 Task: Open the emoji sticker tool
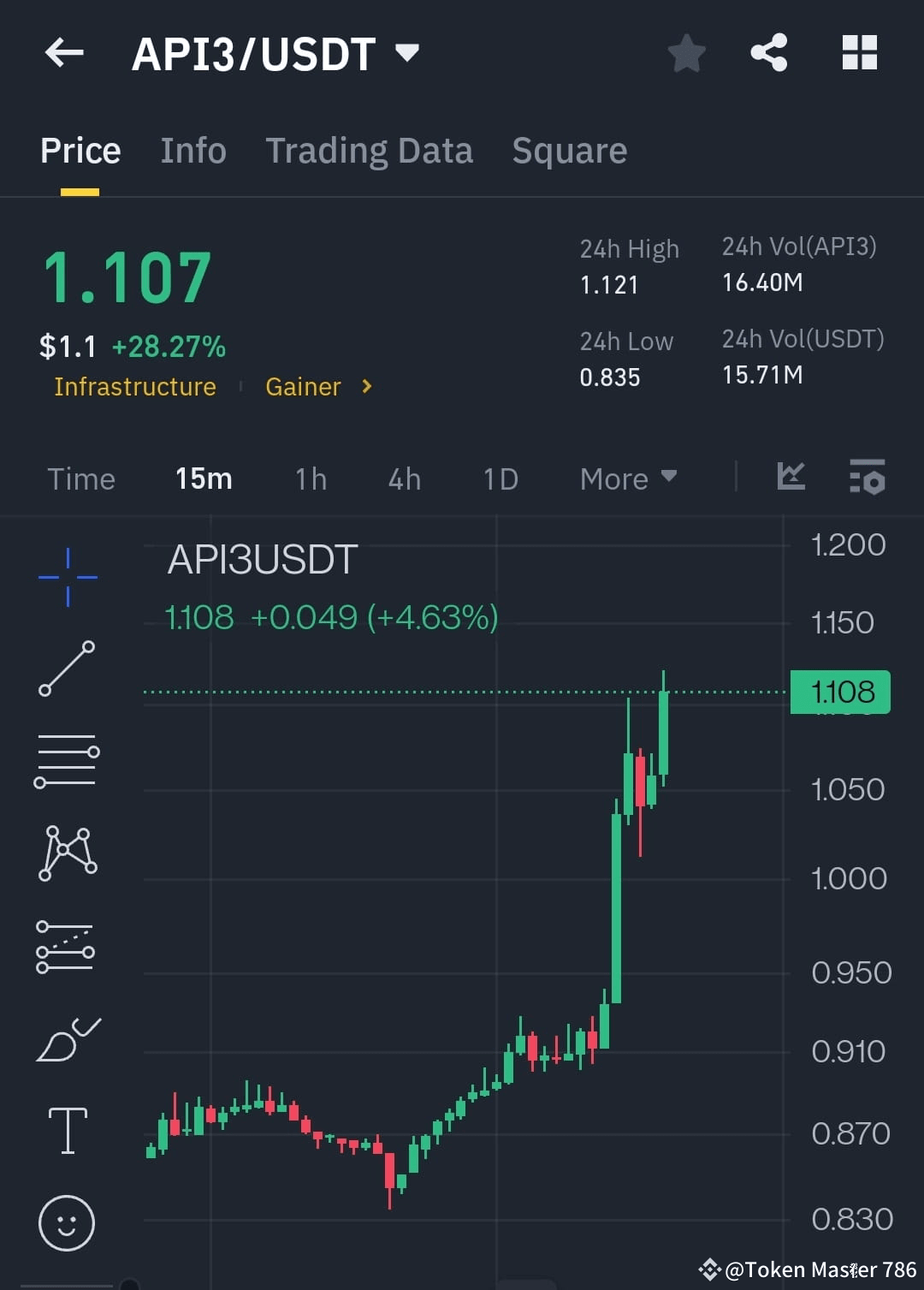[x=67, y=1223]
